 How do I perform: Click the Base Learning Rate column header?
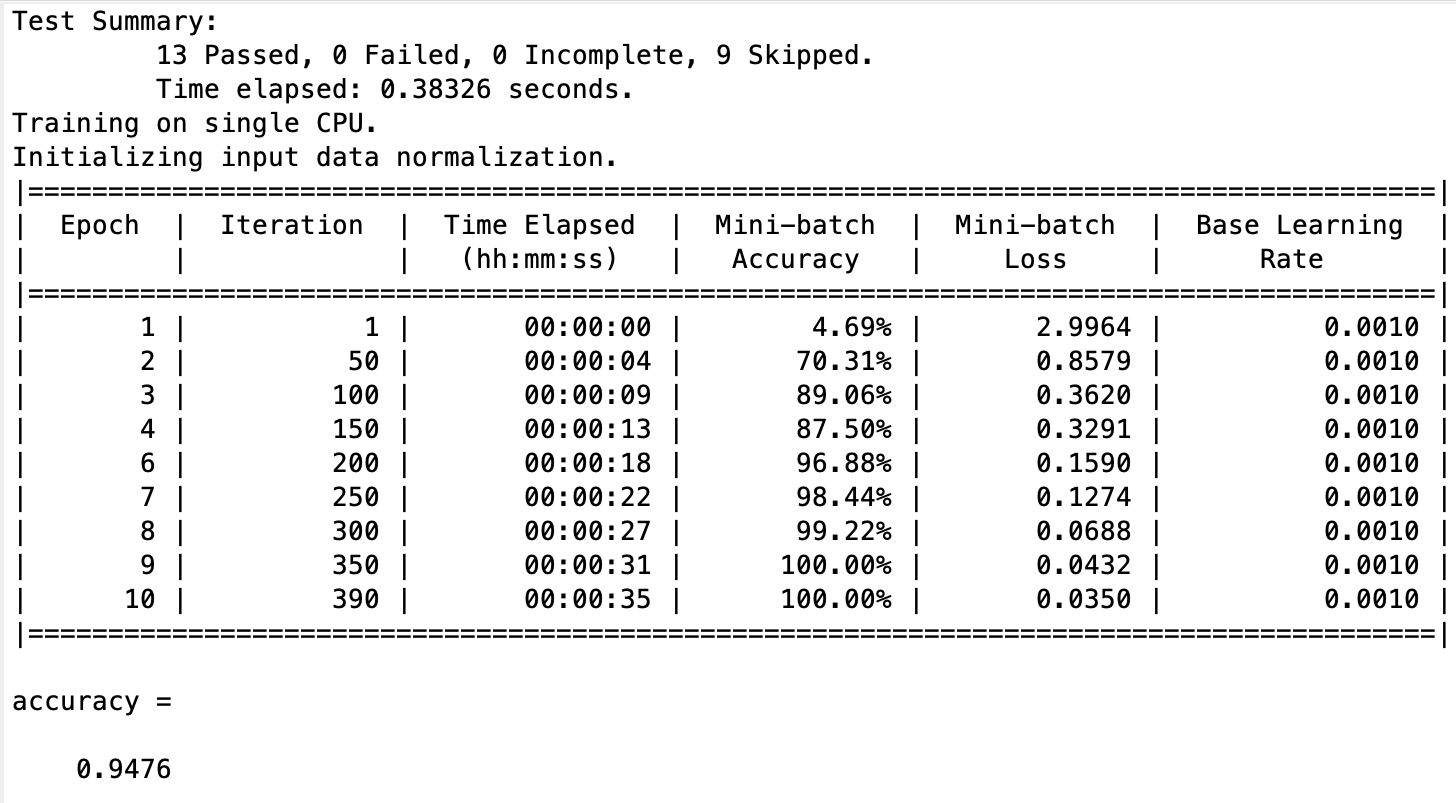[1299, 242]
